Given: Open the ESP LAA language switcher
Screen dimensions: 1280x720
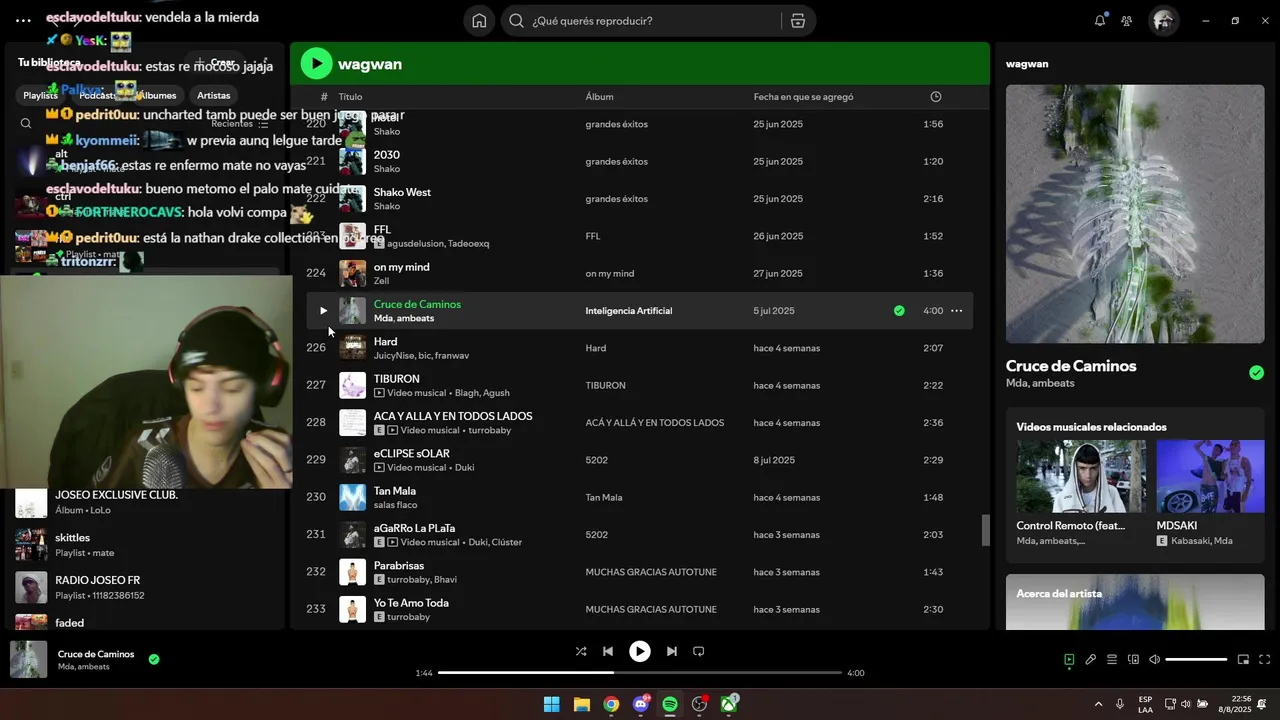Looking at the screenshot, I should 1145,704.
